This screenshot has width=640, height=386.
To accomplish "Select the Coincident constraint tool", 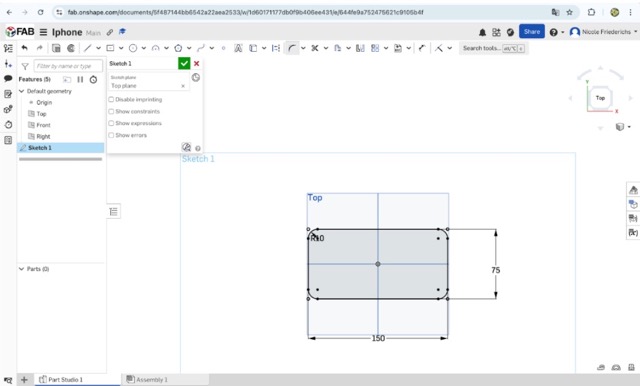I will pyautogui.click(x=439, y=48).
